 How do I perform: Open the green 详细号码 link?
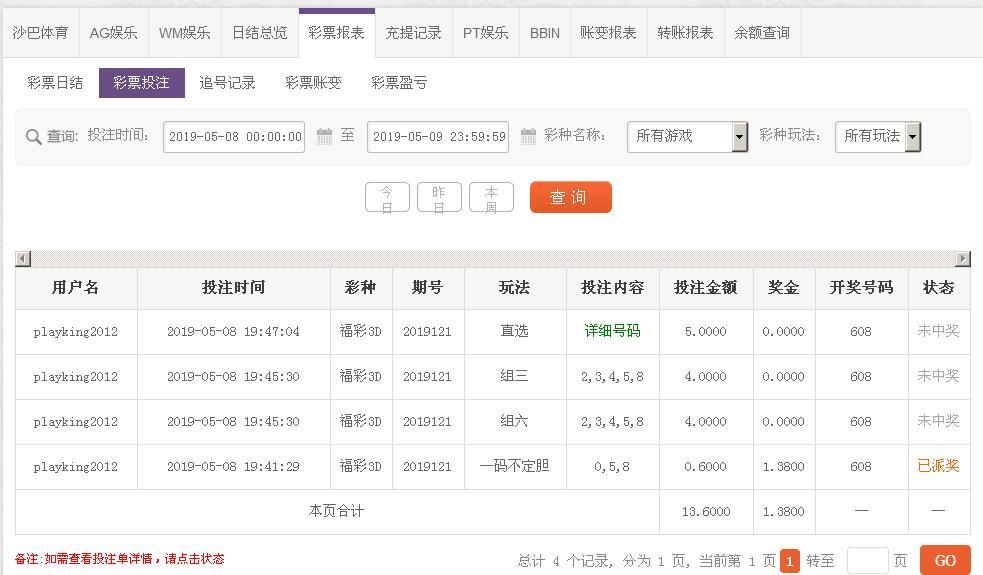(612, 331)
